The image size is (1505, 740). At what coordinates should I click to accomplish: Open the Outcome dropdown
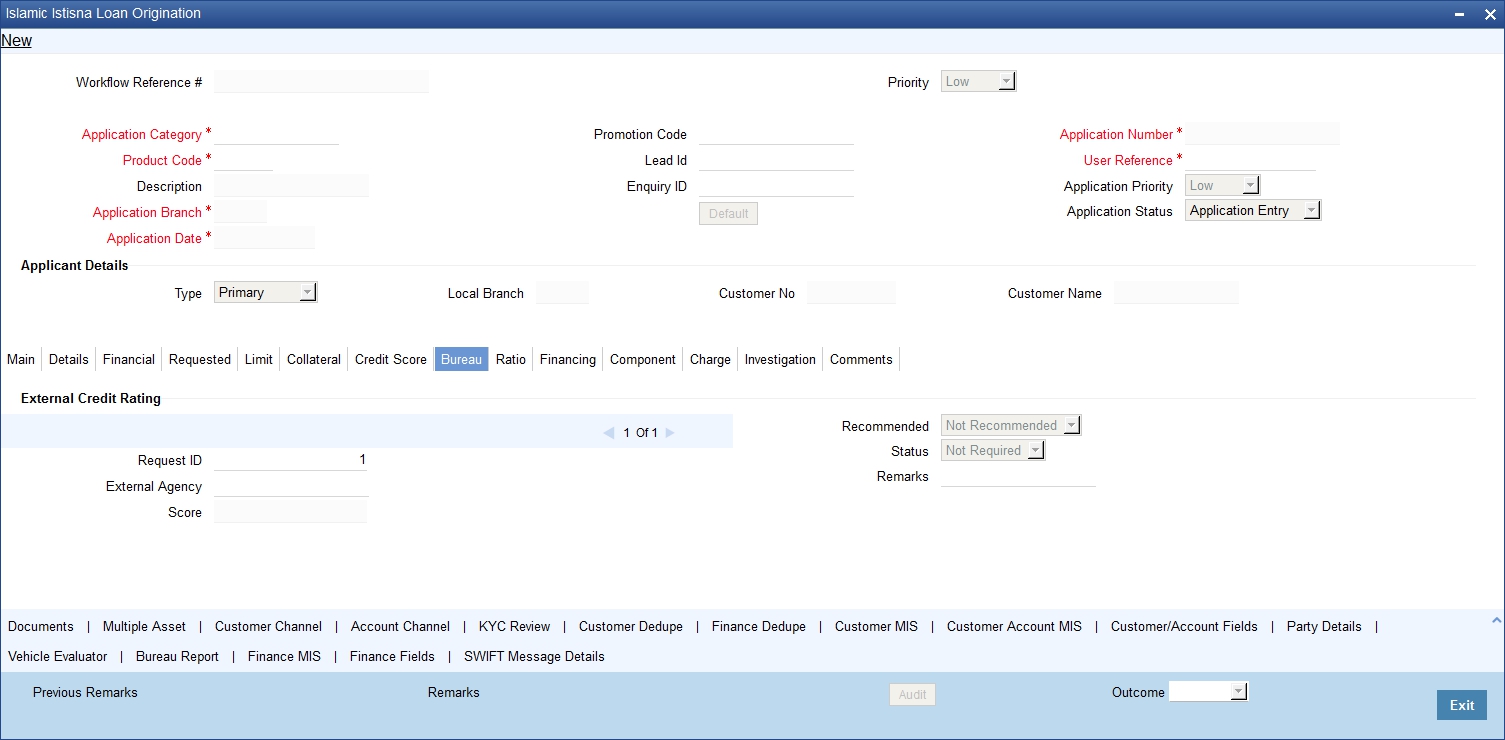1208,692
